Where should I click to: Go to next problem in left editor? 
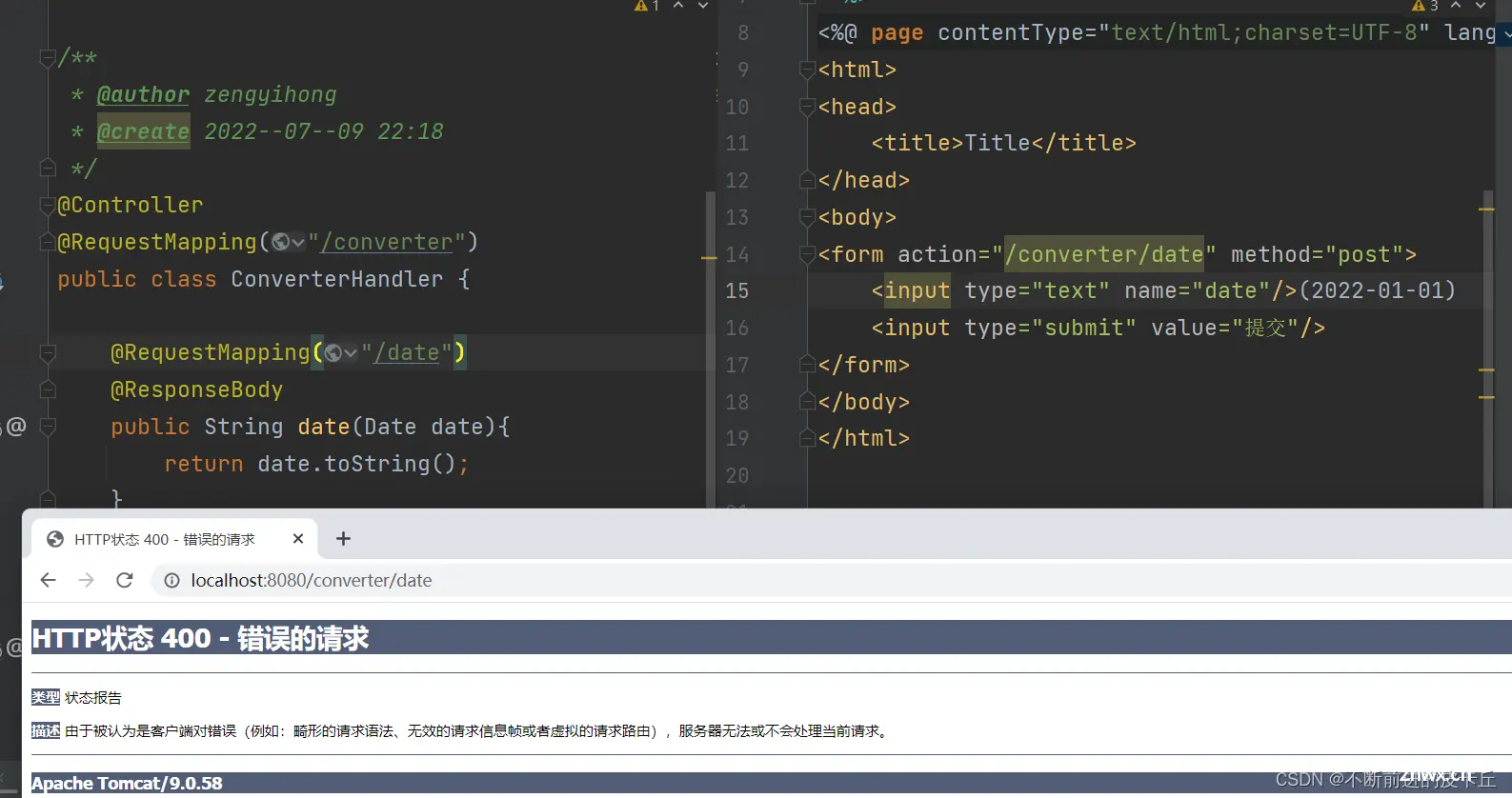coord(703,6)
